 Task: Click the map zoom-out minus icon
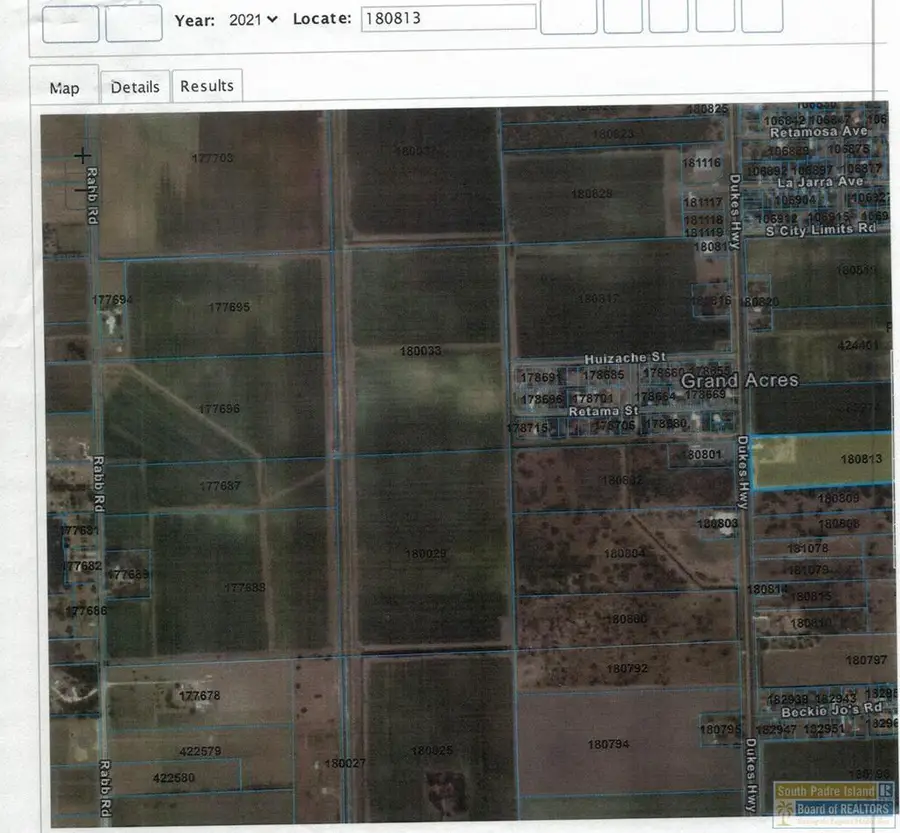pyautogui.click(x=82, y=188)
